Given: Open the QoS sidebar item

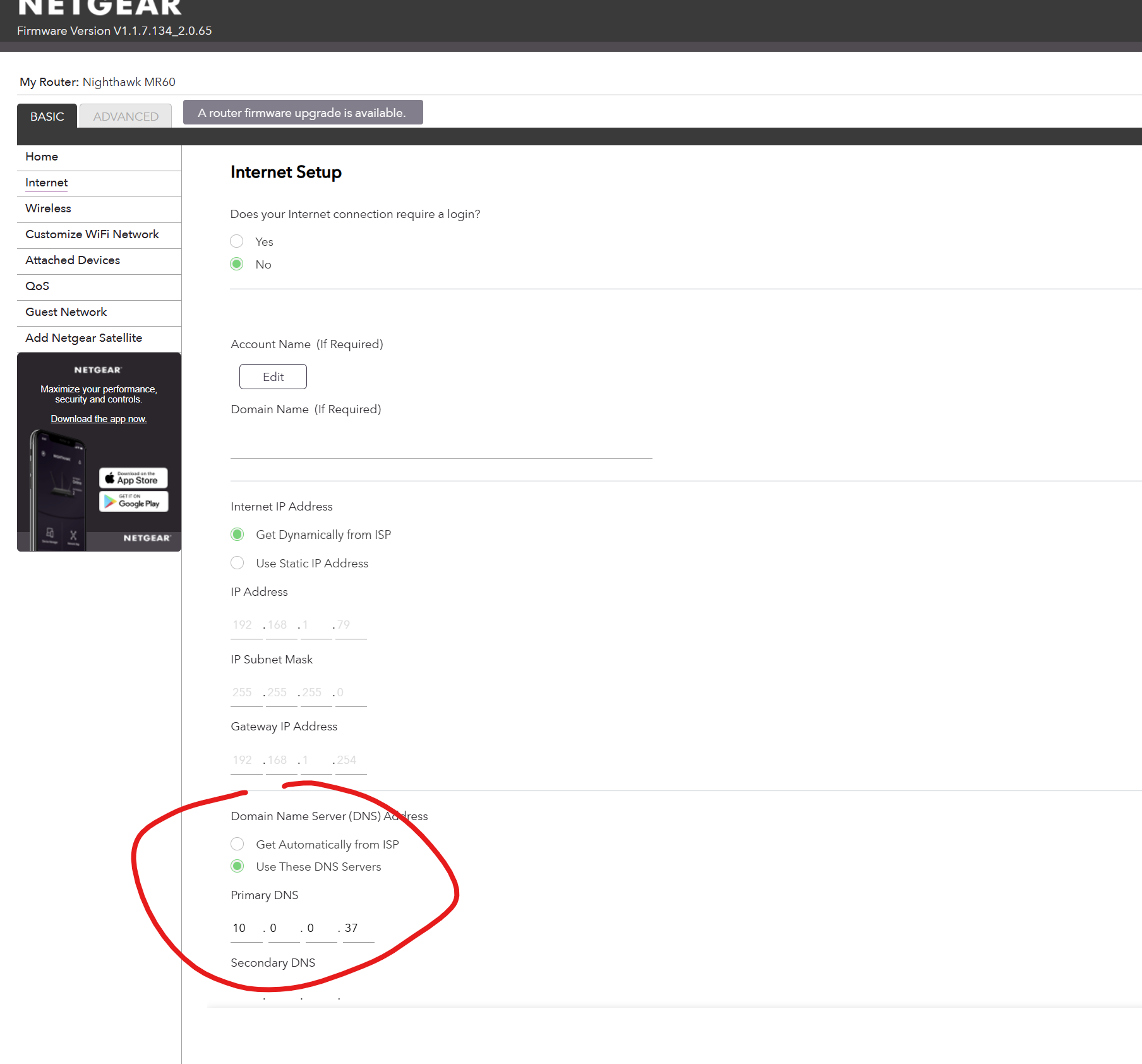Looking at the screenshot, I should click(x=37, y=286).
